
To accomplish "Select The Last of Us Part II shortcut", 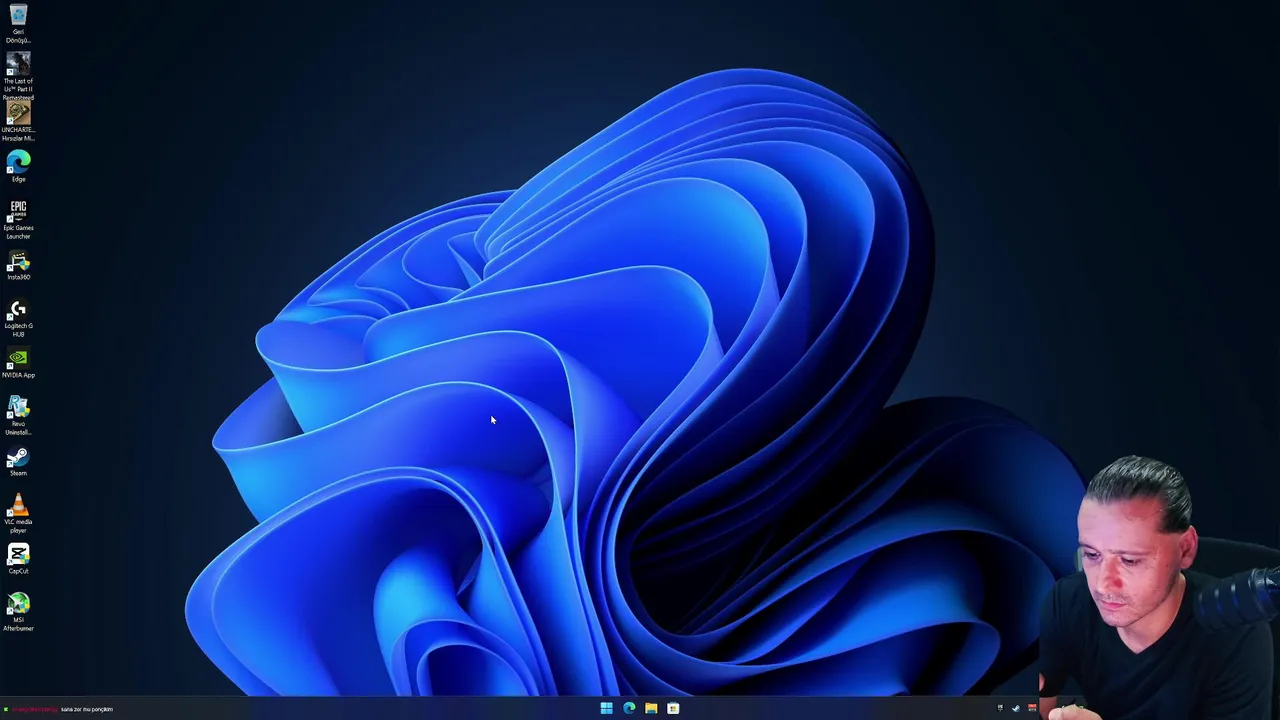I will (x=18, y=76).
